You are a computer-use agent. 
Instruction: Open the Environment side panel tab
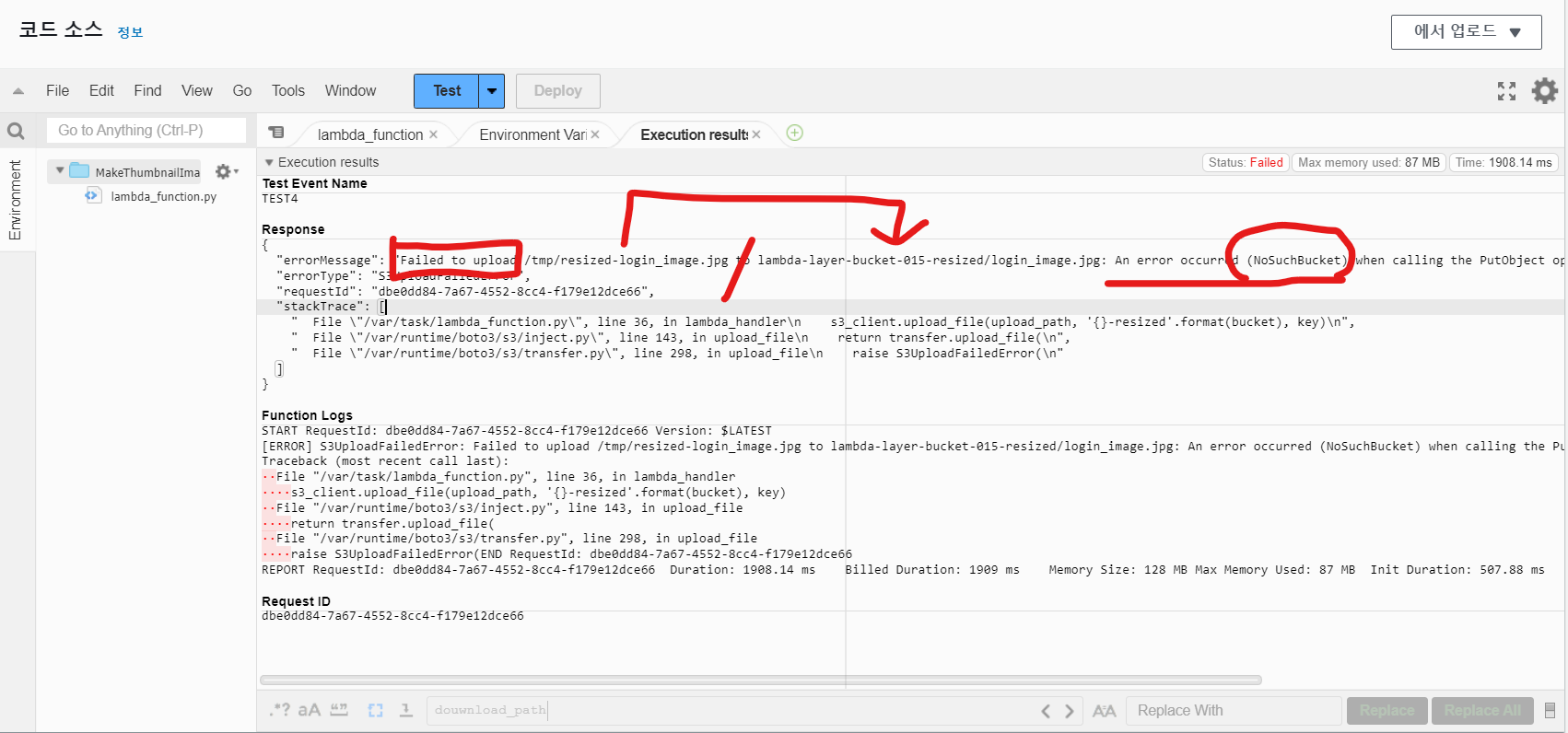point(15,200)
